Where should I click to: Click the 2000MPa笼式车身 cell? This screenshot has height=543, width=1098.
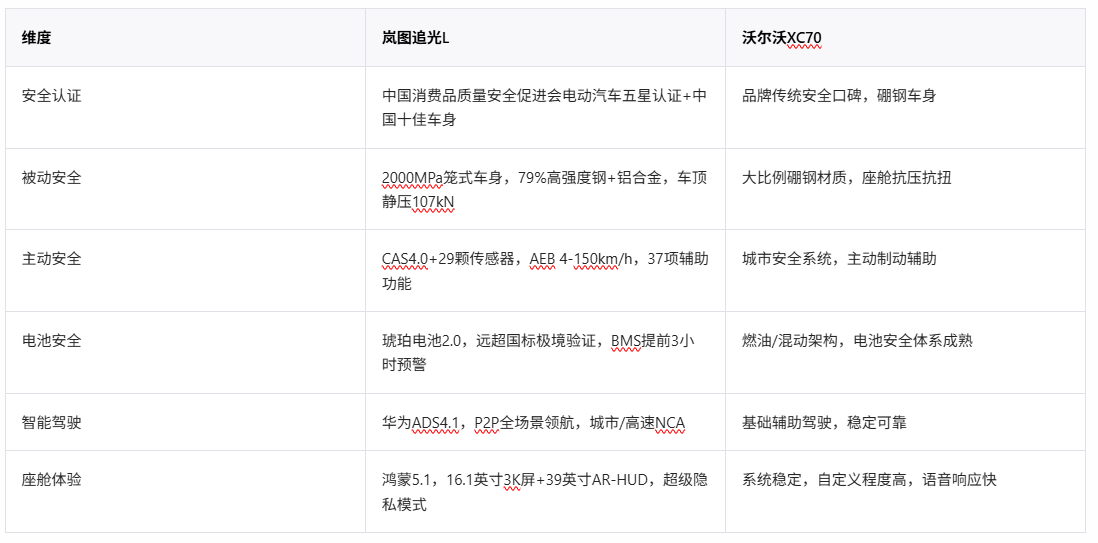[545, 189]
